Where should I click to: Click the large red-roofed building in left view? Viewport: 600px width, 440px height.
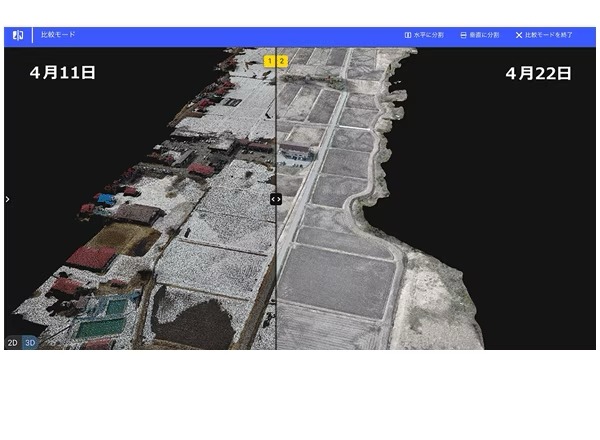(90, 257)
